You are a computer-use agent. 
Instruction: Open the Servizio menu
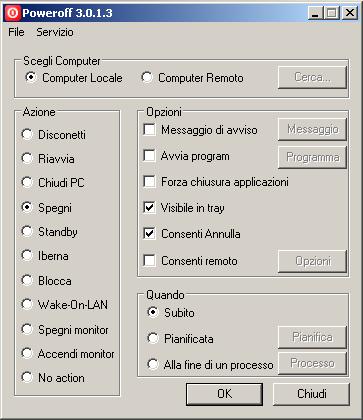[55, 32]
